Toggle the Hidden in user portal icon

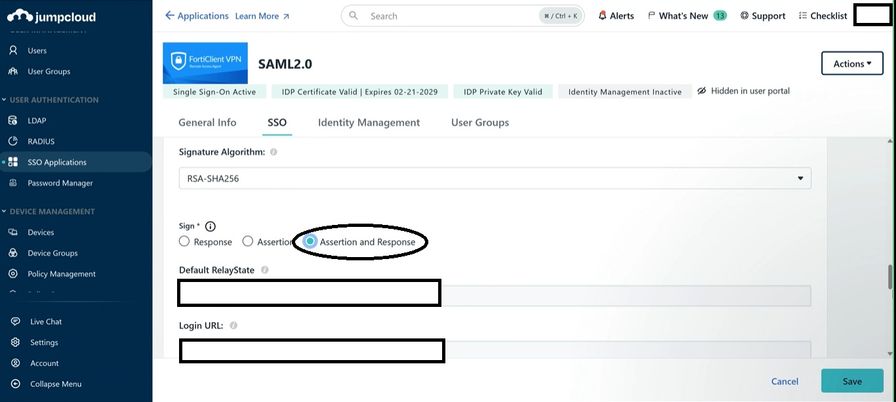click(x=702, y=91)
